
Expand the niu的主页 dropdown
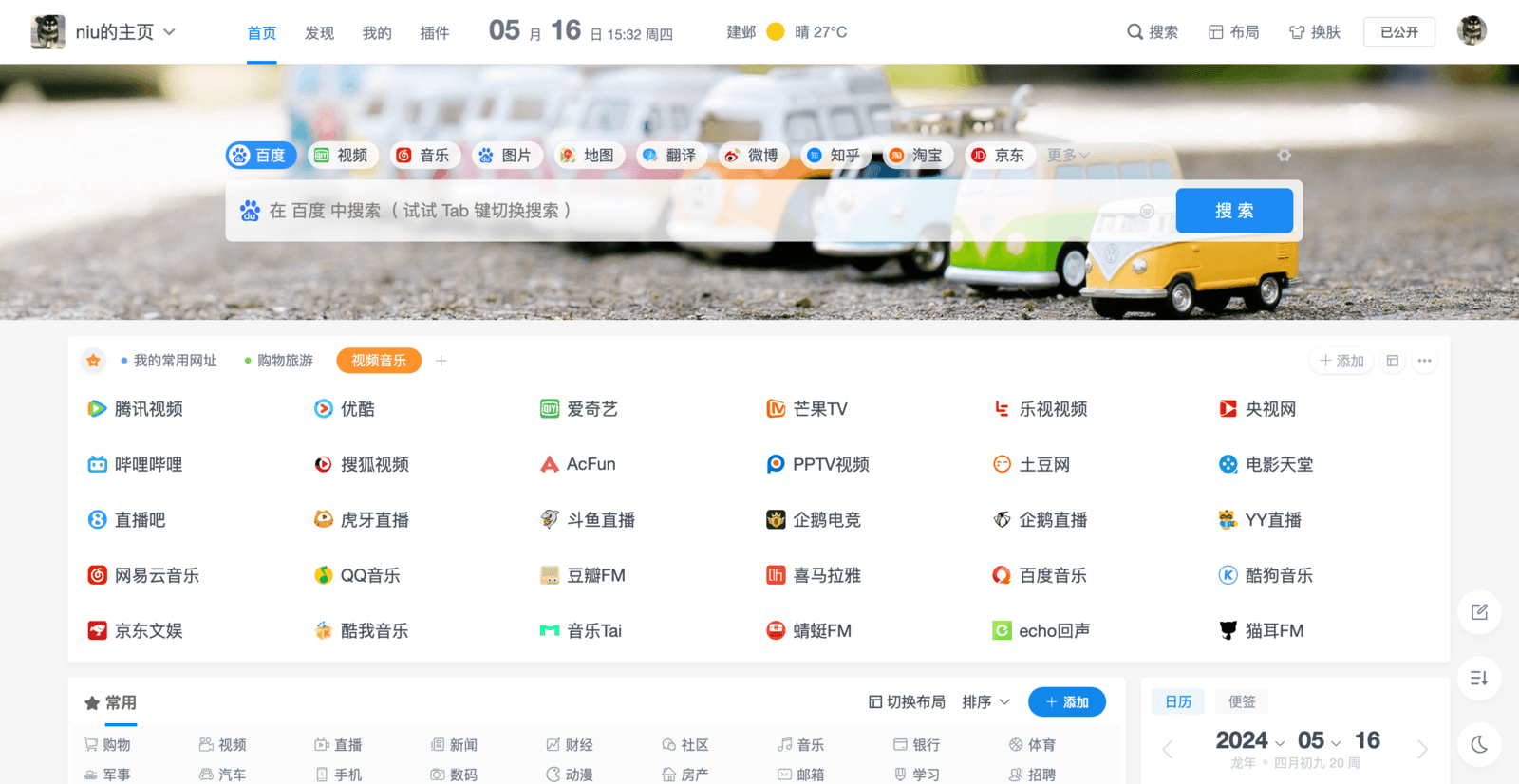[169, 32]
